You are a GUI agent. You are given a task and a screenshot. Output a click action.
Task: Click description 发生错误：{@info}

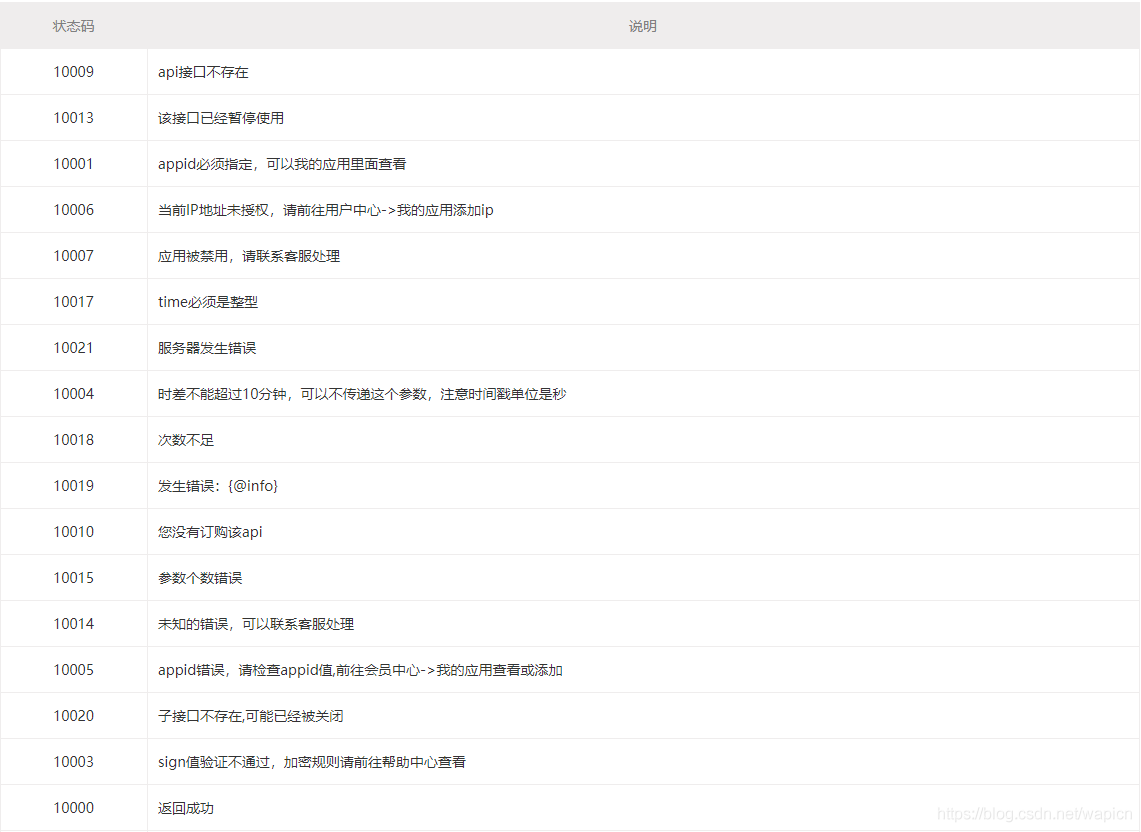tap(218, 485)
